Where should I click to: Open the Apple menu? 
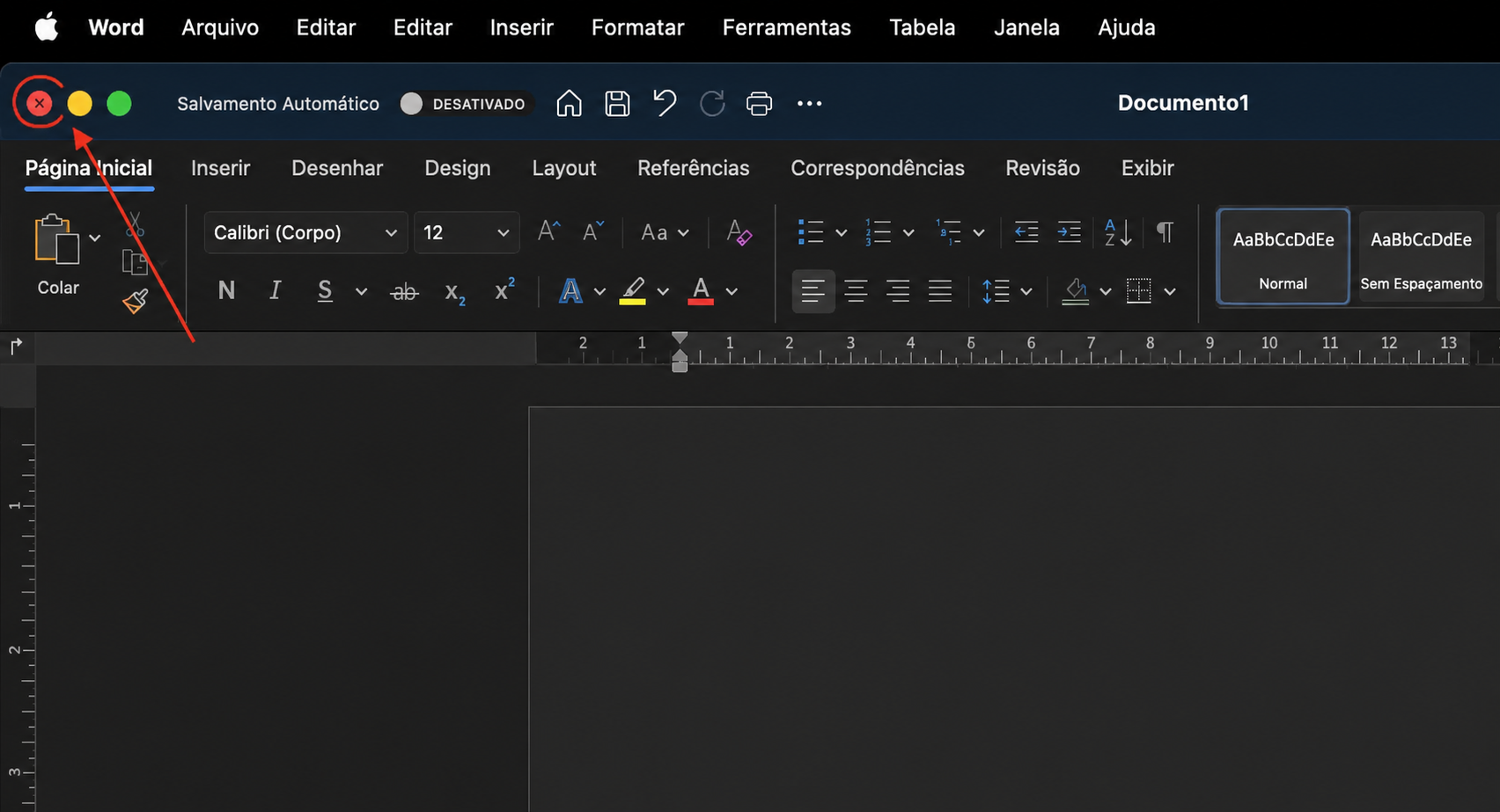(46, 27)
